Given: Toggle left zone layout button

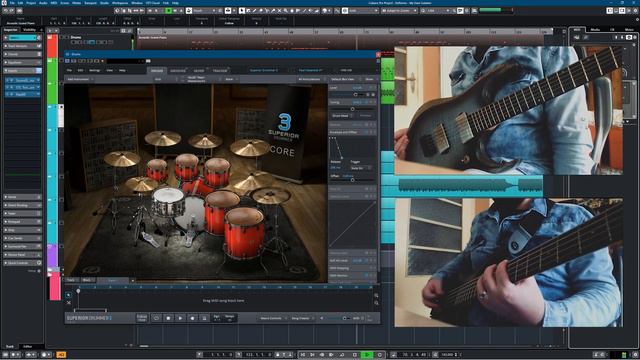Looking at the screenshot, I should pyautogui.click(x=609, y=11).
